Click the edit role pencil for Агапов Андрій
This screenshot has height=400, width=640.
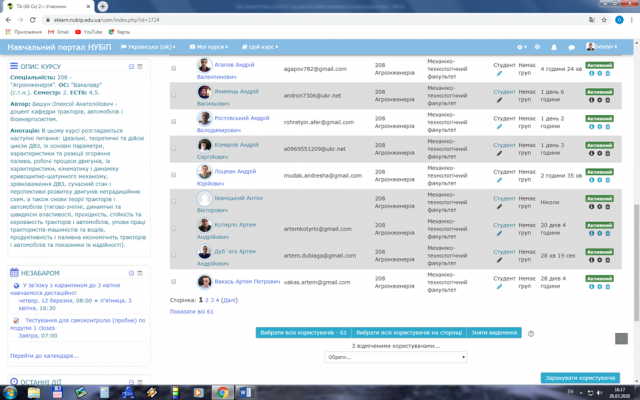500,73
